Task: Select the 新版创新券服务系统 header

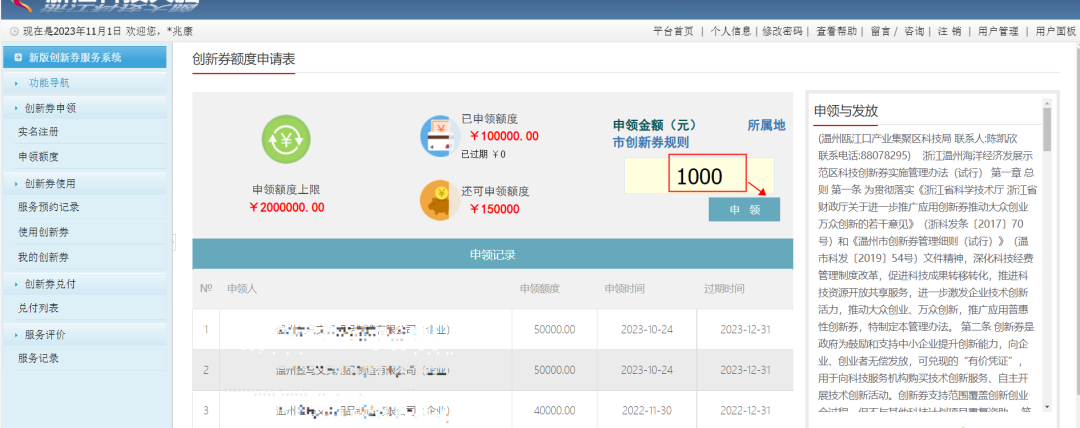Action: click(x=84, y=58)
